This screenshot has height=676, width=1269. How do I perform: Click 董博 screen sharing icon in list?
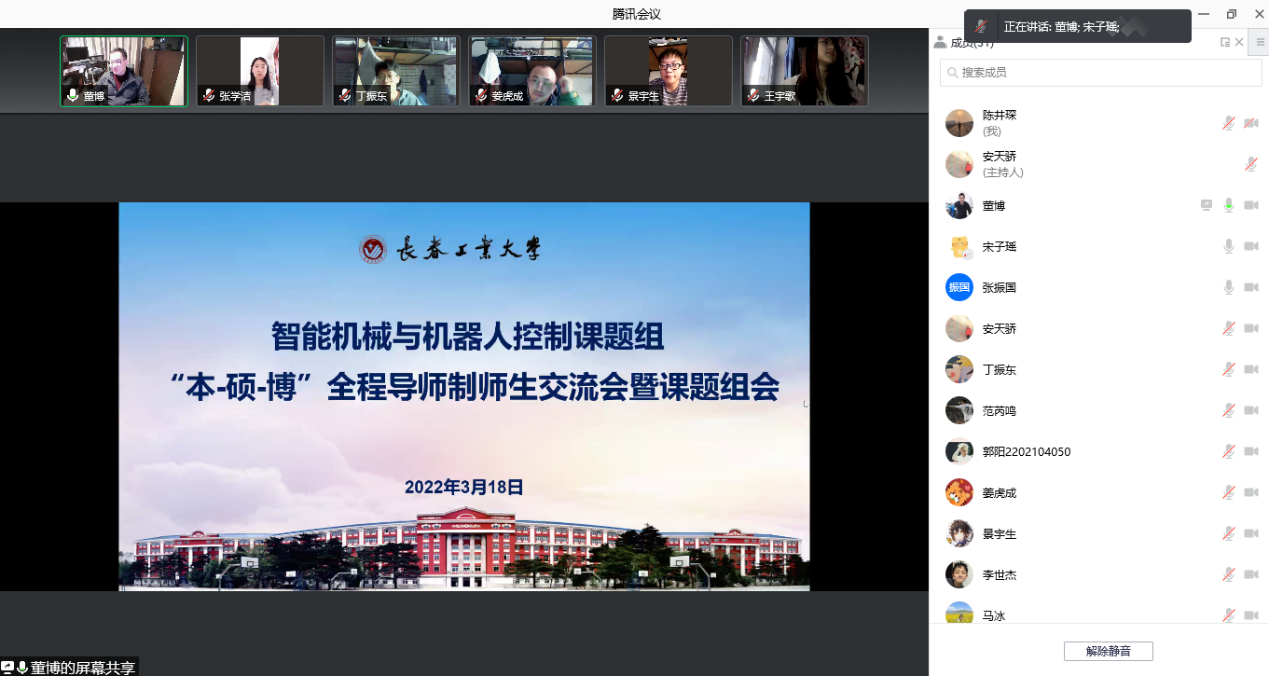(1206, 205)
